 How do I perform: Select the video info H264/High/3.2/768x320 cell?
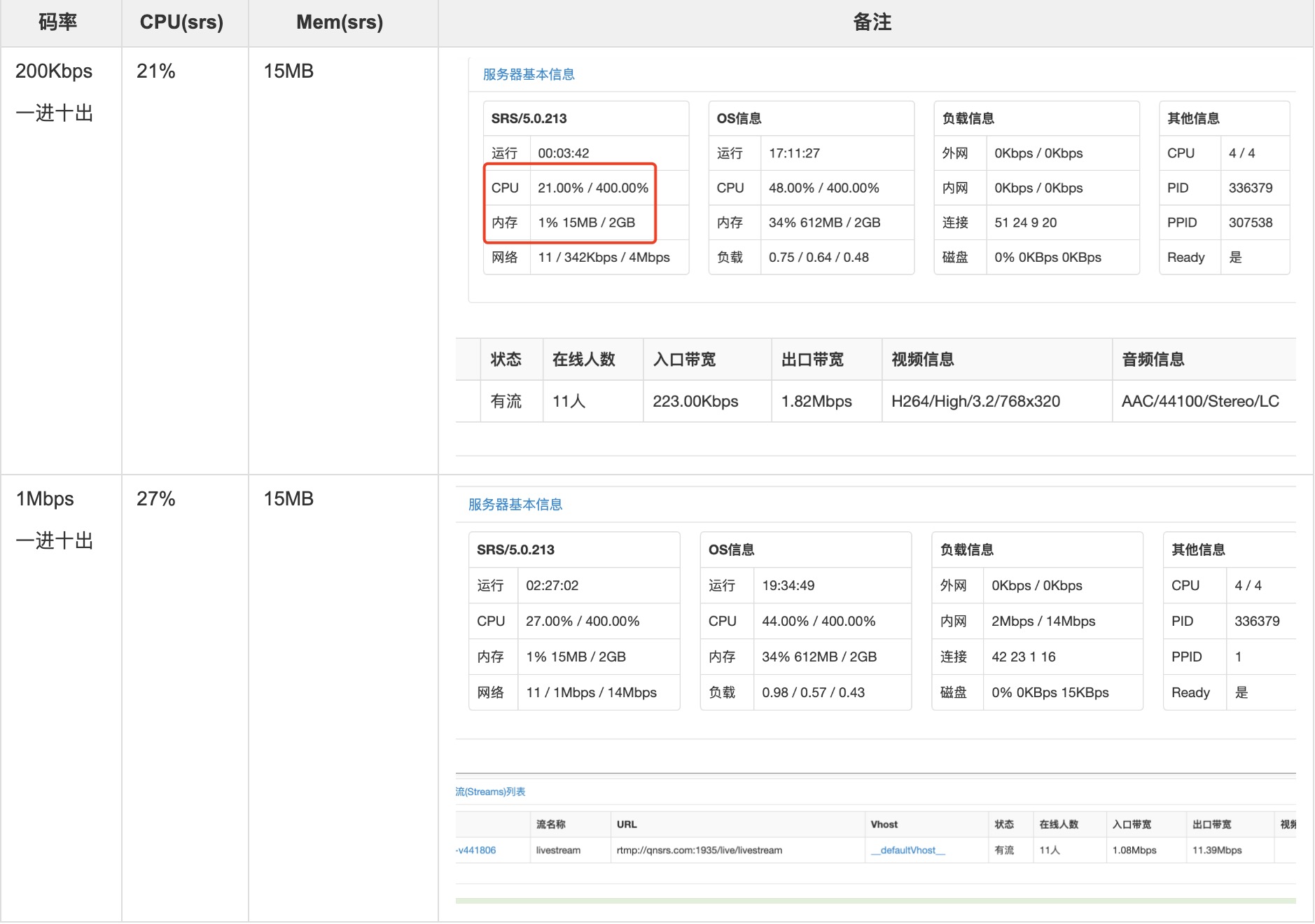coord(975,402)
